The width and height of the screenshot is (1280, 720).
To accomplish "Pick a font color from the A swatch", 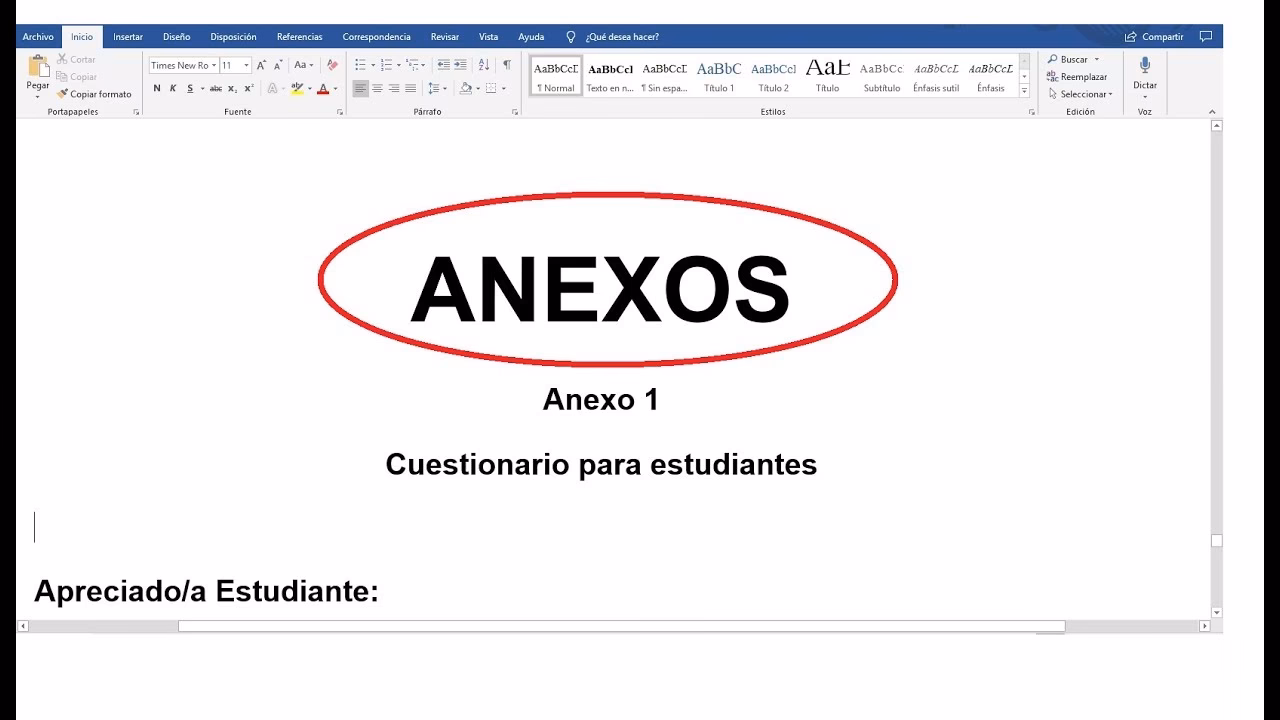I will (323, 88).
